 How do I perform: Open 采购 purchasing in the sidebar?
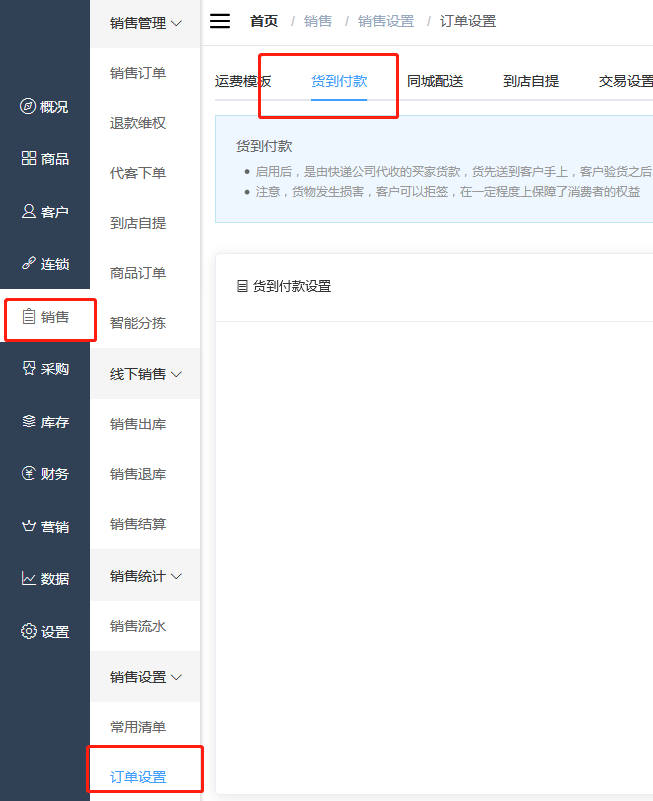click(44, 368)
